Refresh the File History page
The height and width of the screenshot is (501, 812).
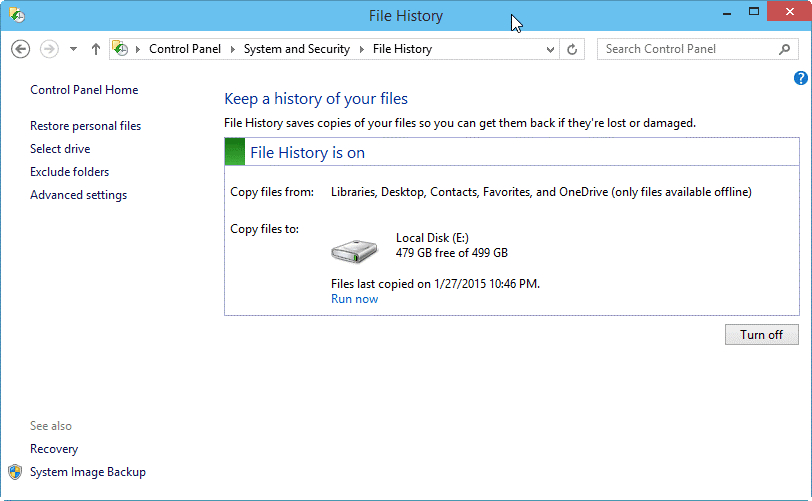[572, 49]
